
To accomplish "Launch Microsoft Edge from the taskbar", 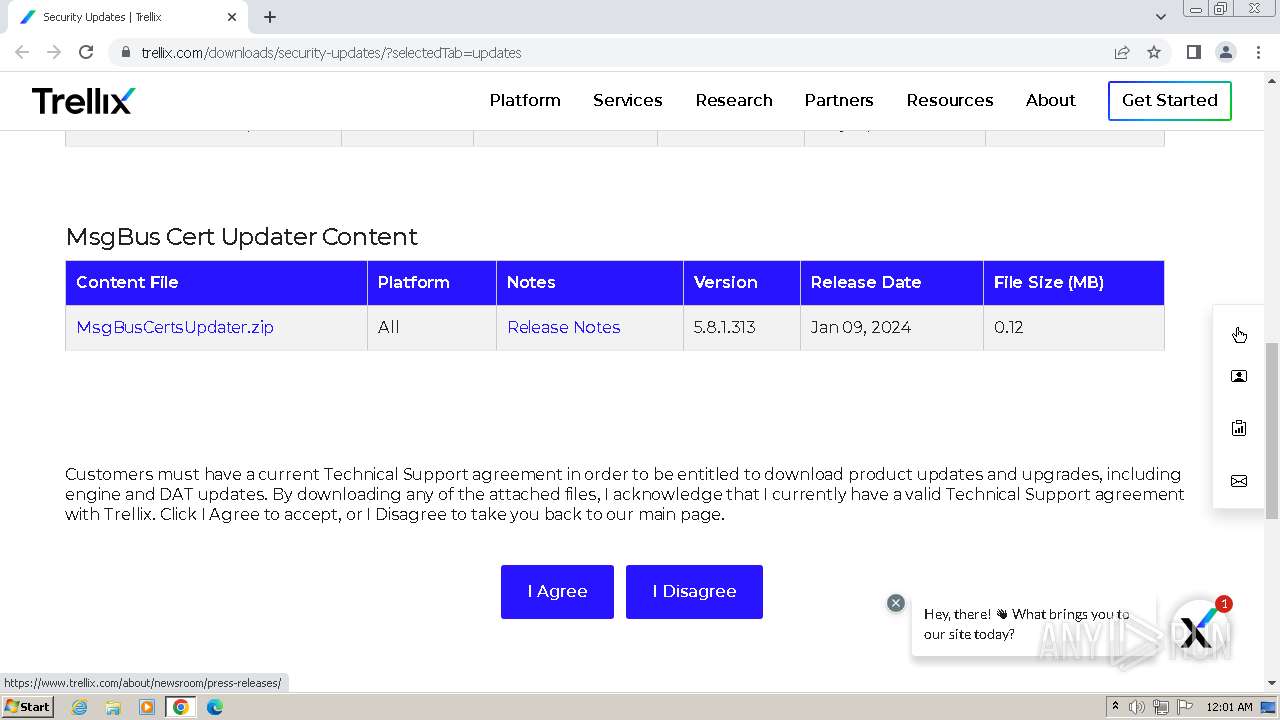I will pyautogui.click(x=215, y=707).
